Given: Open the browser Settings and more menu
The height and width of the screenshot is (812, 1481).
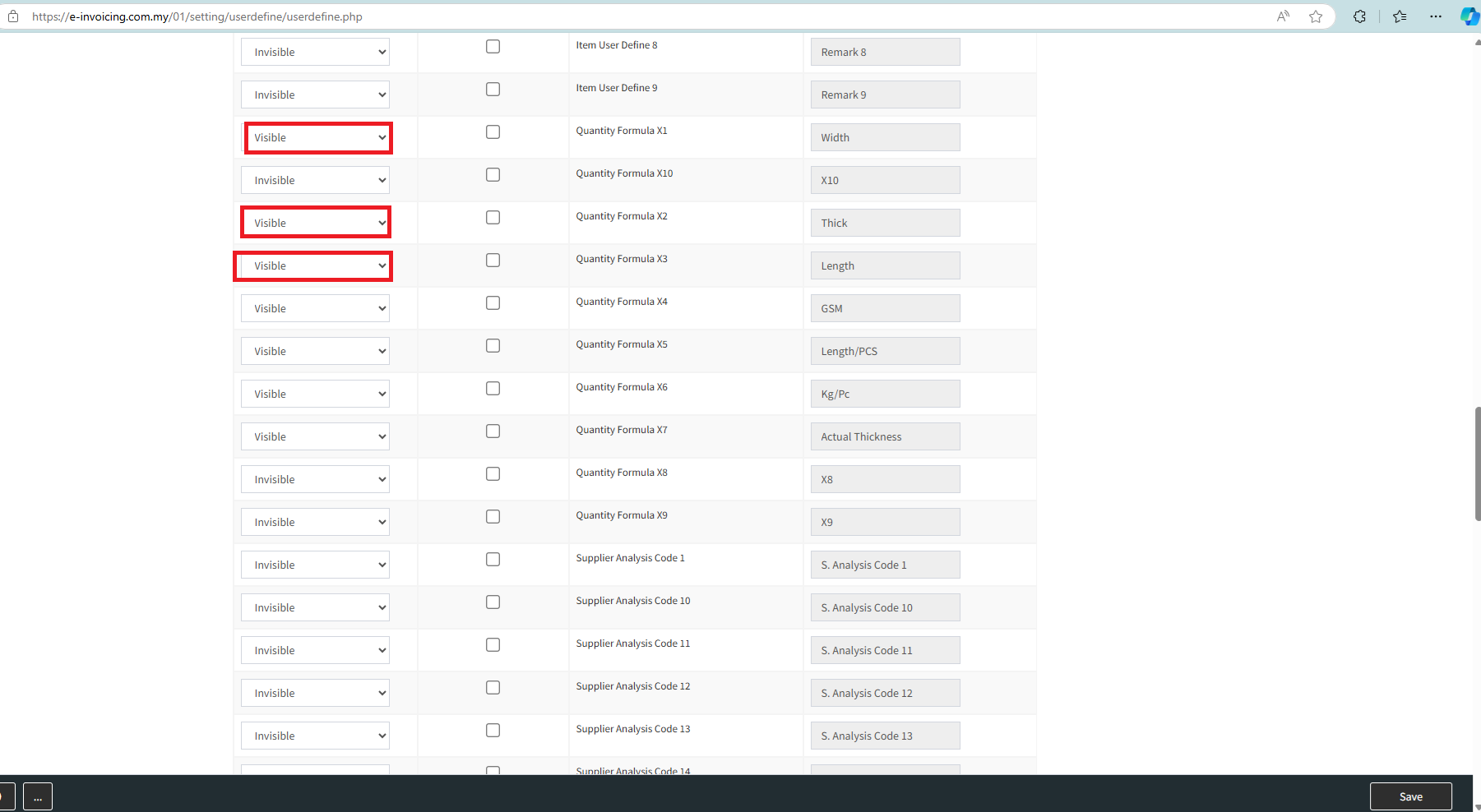Looking at the screenshot, I should (x=1436, y=16).
